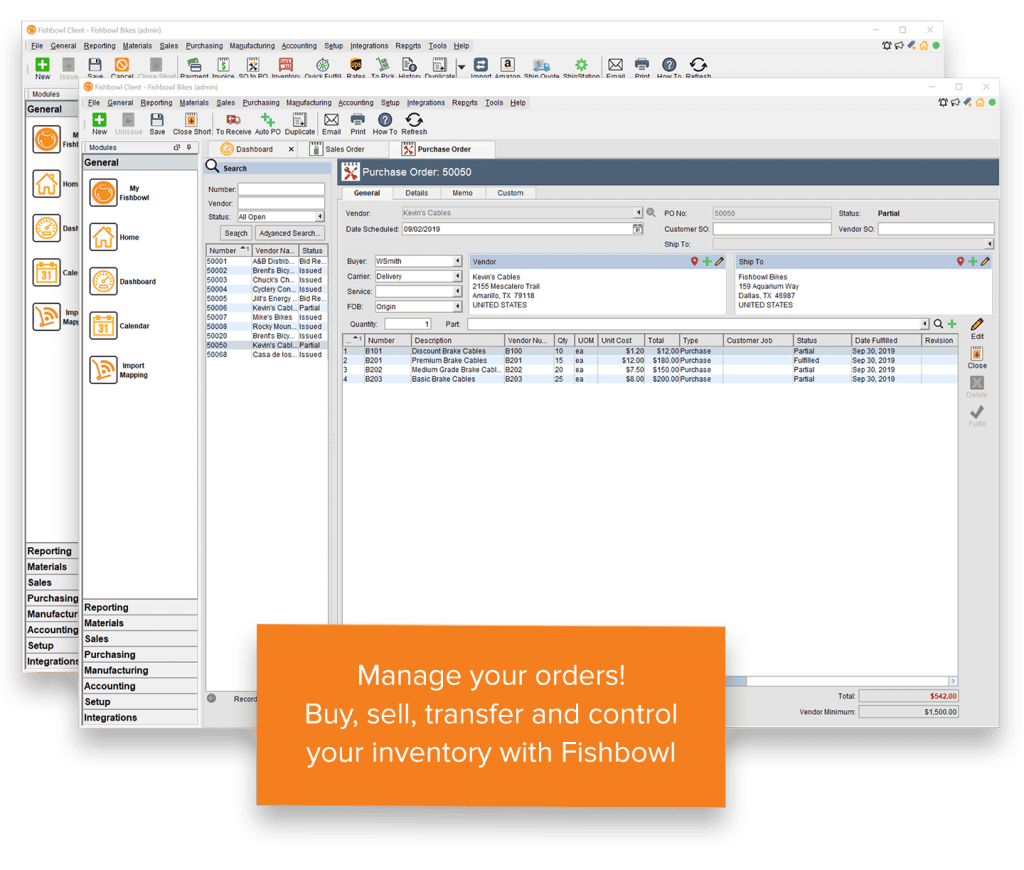Select order 50007 Mike's Bikes in the list

tap(266, 317)
